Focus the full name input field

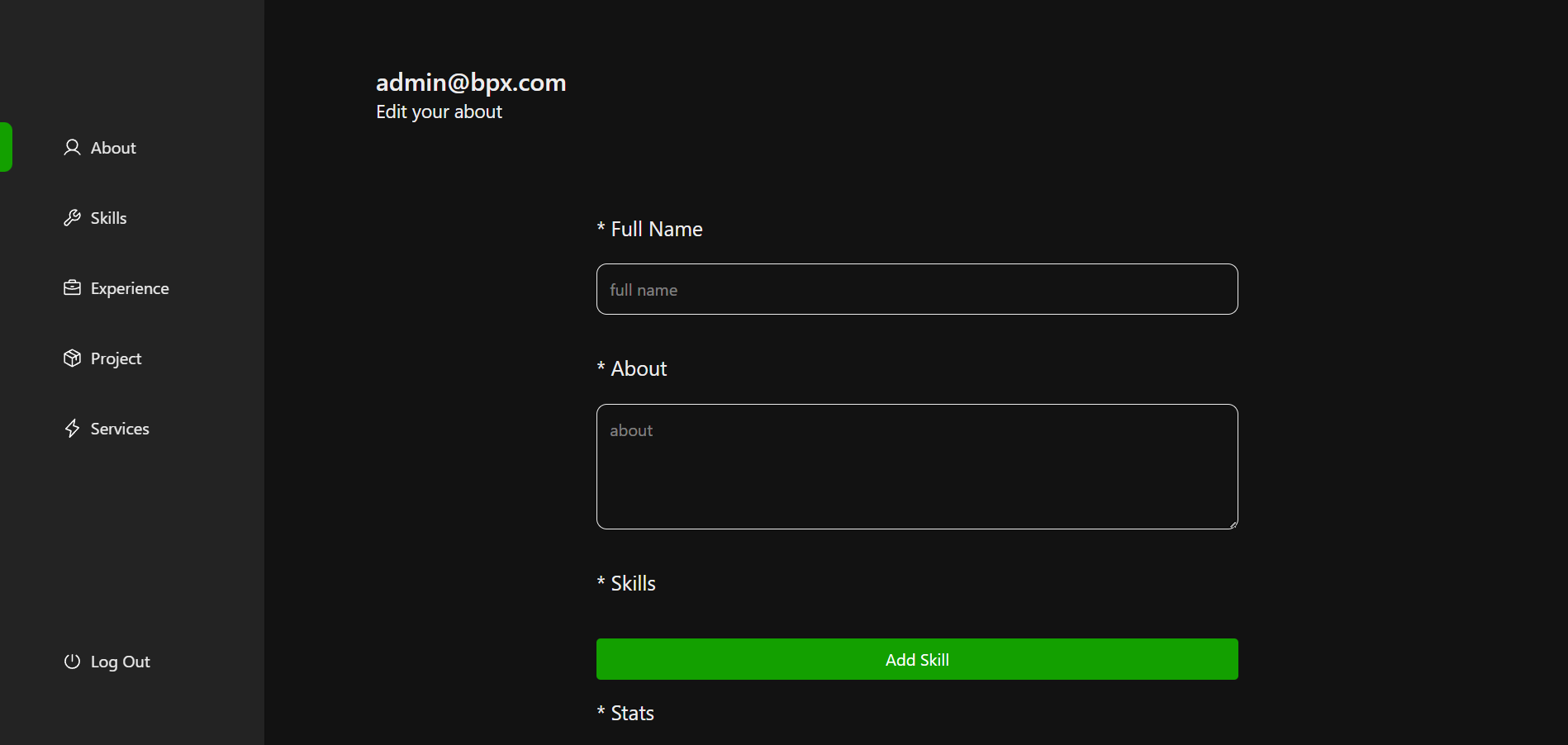pyautogui.click(x=917, y=289)
